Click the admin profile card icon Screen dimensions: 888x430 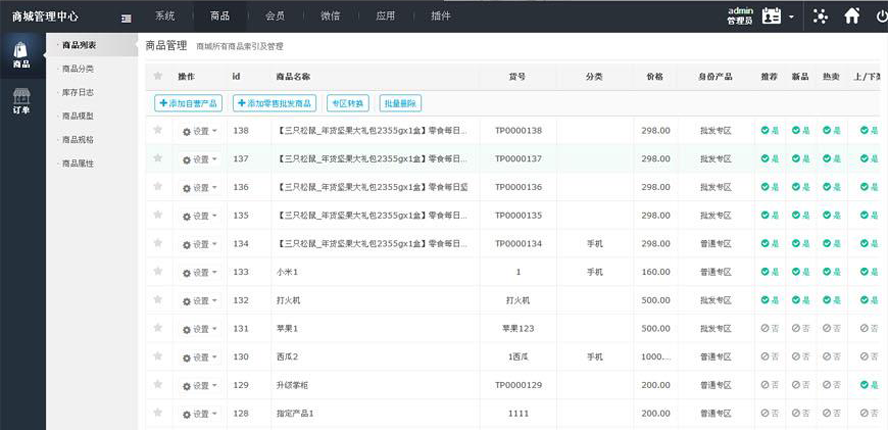(771, 16)
